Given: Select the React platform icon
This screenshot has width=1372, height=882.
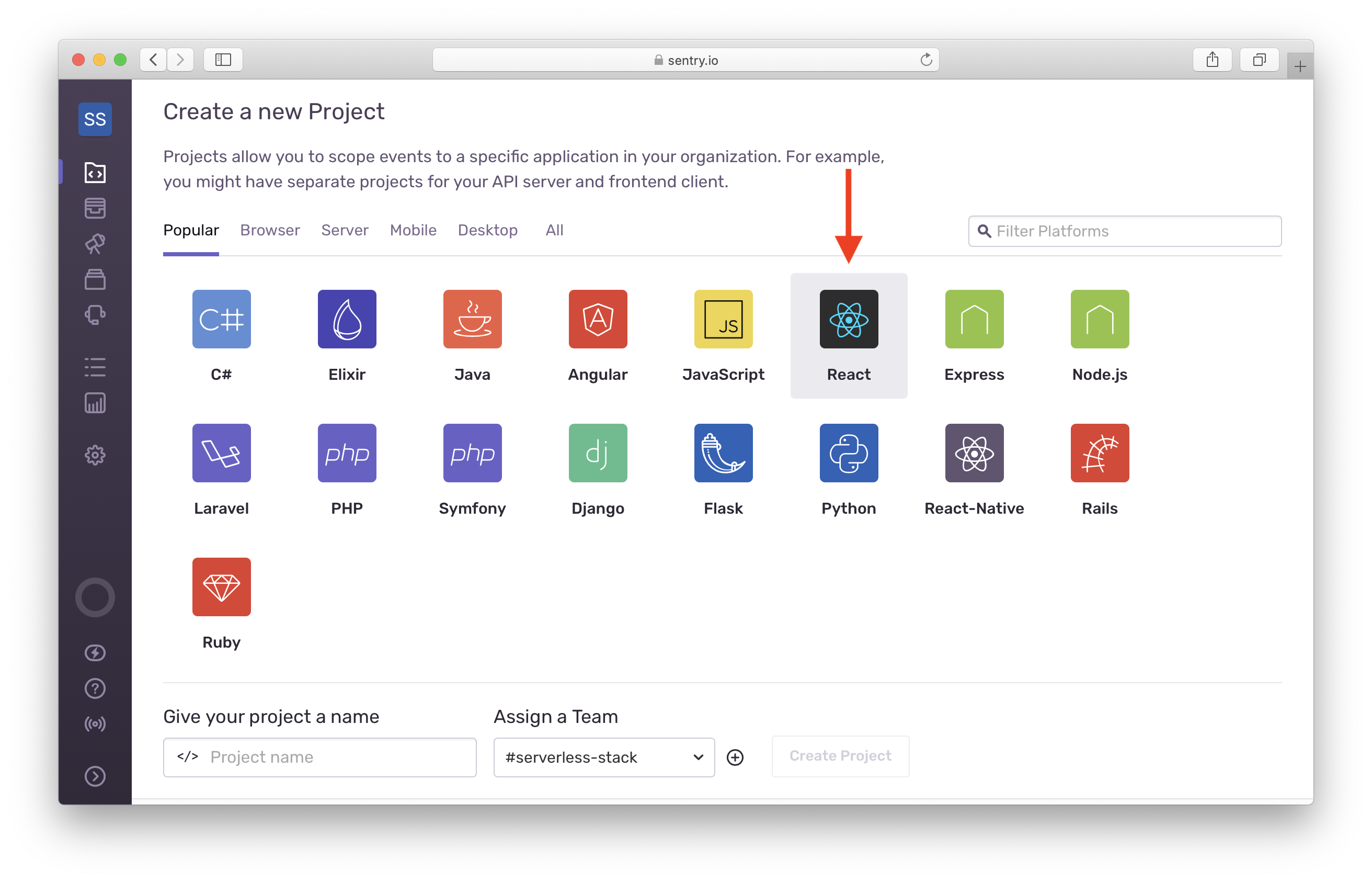Looking at the screenshot, I should 849,319.
